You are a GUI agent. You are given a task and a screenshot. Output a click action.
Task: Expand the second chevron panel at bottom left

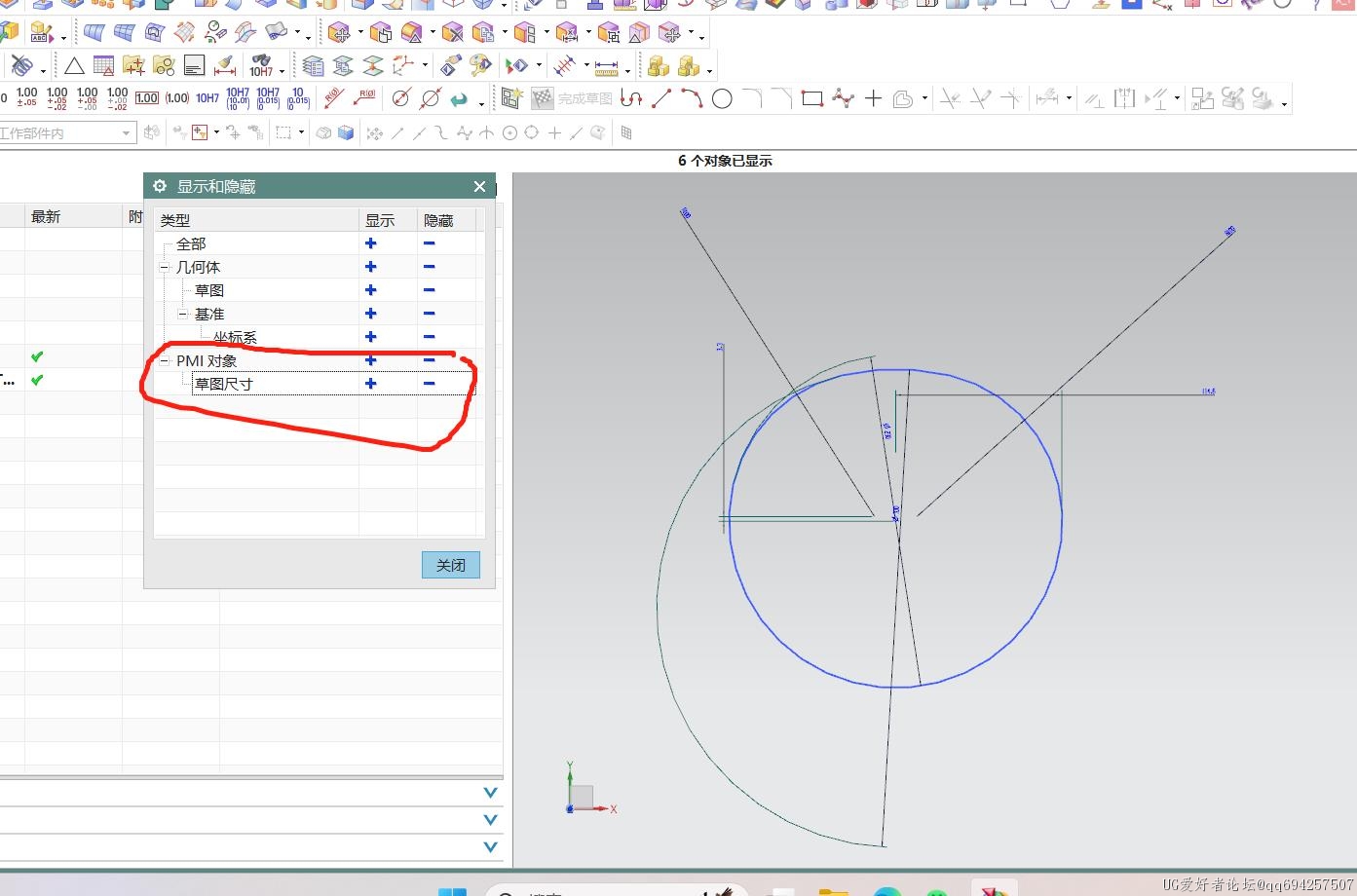point(490,820)
